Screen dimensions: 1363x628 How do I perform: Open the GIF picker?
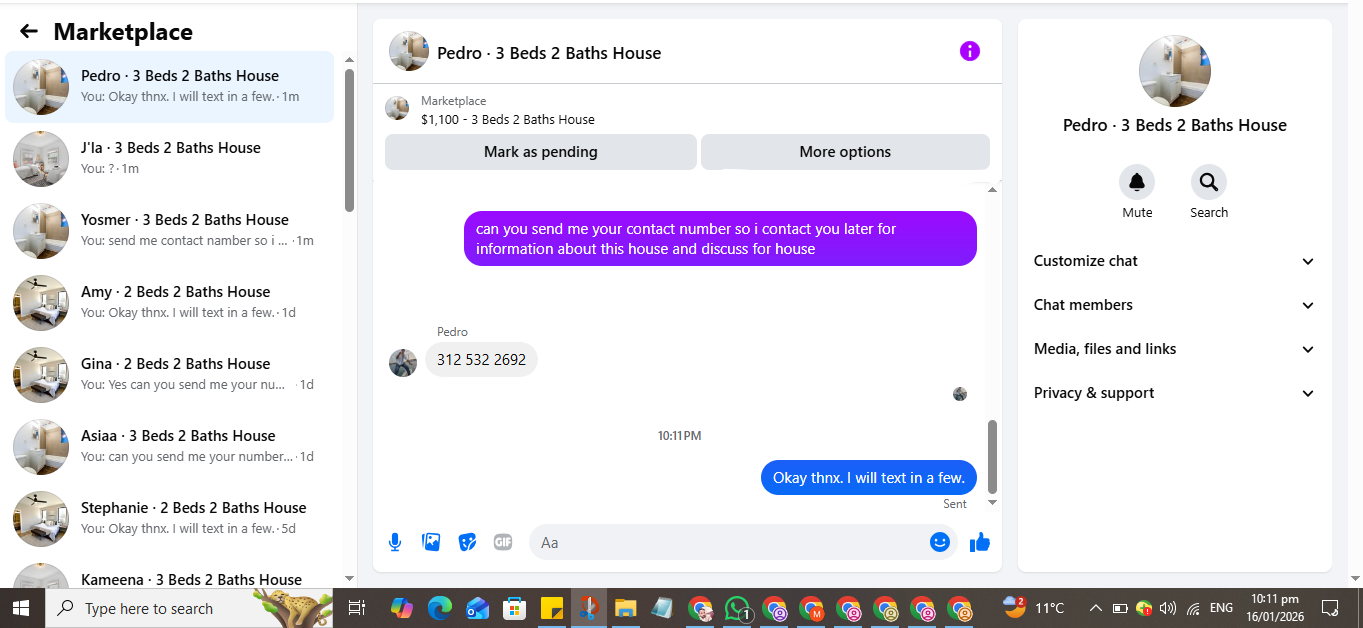[x=503, y=542]
